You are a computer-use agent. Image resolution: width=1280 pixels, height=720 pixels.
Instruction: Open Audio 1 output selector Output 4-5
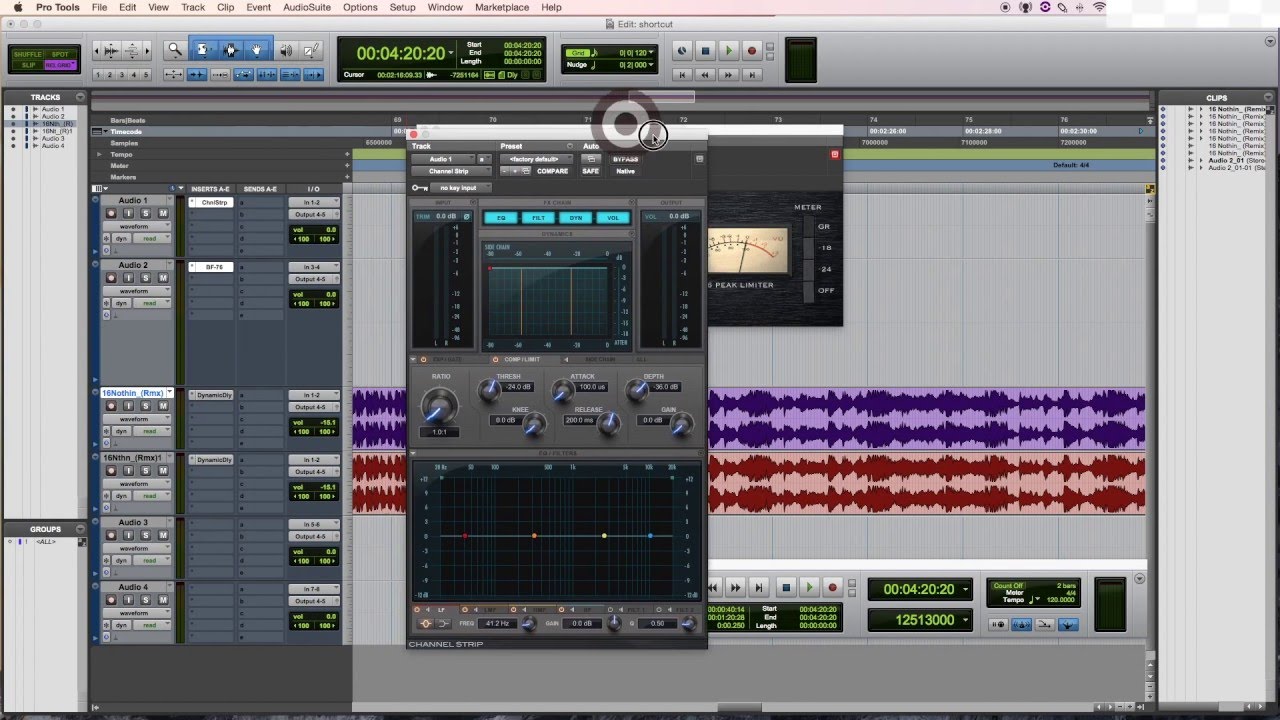(x=314, y=214)
